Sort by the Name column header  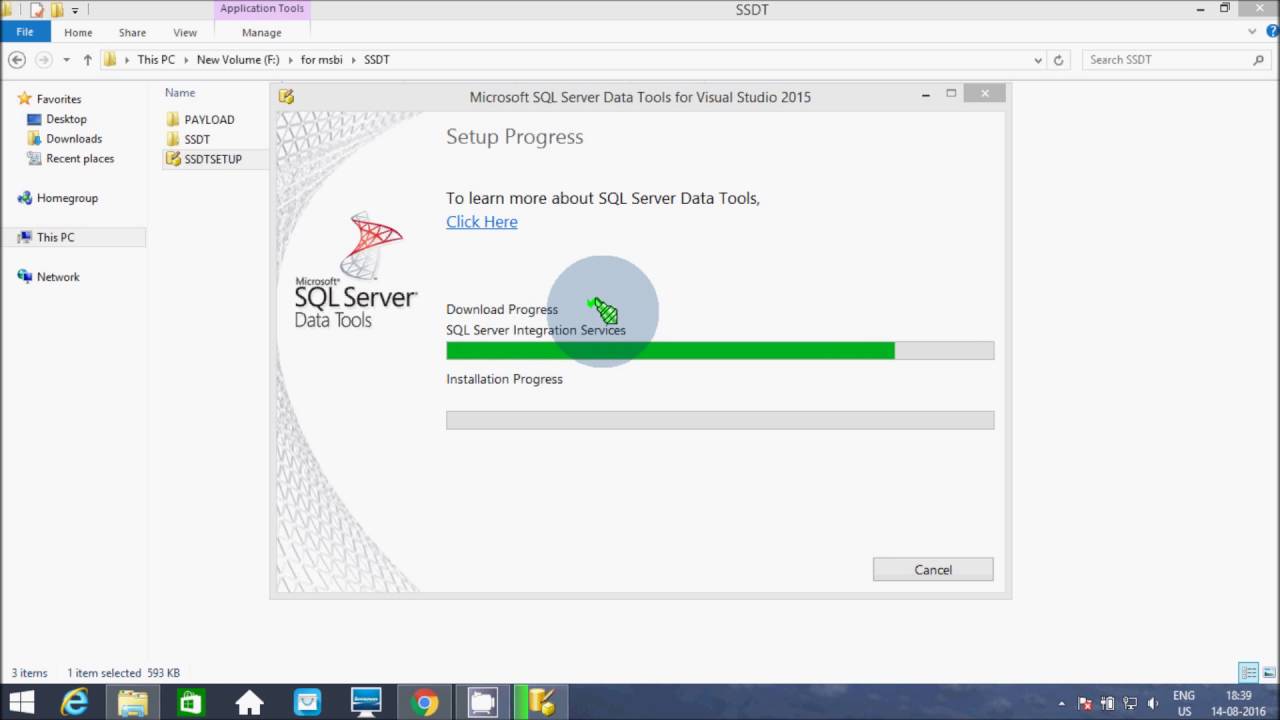tap(180, 93)
